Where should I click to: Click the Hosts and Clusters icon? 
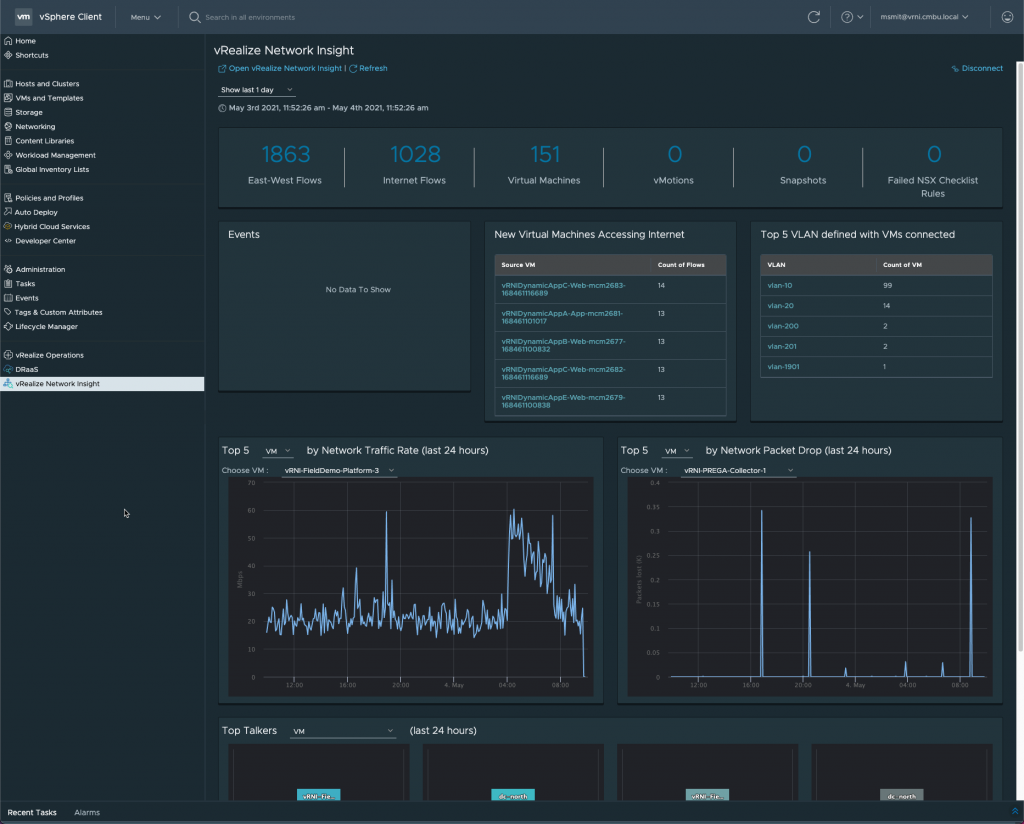pyautogui.click(x=8, y=84)
